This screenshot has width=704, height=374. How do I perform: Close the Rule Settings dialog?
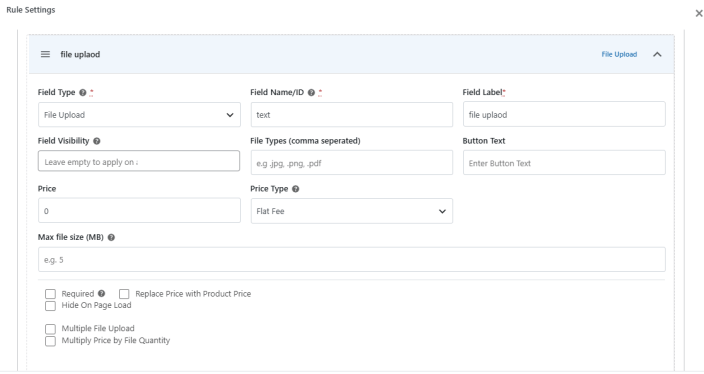pos(699,13)
